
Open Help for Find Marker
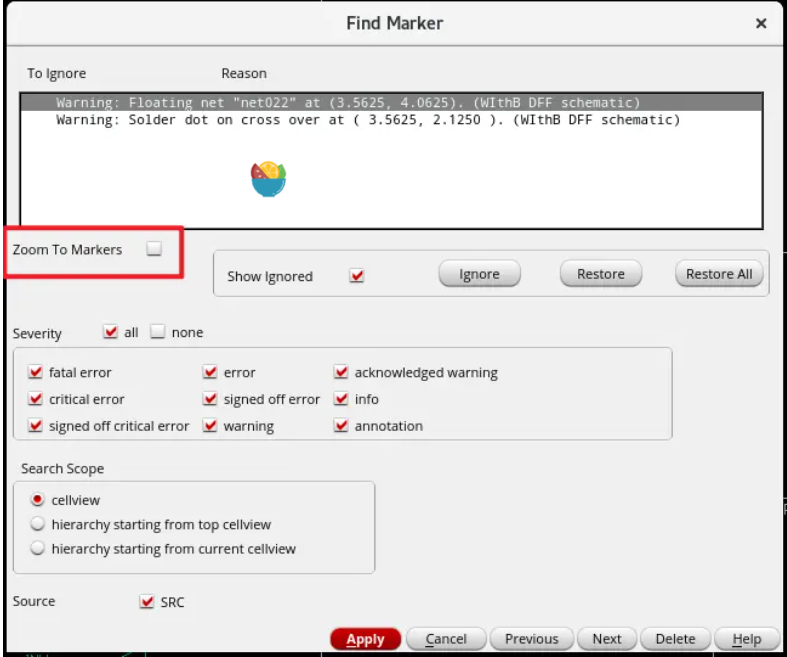(747, 639)
